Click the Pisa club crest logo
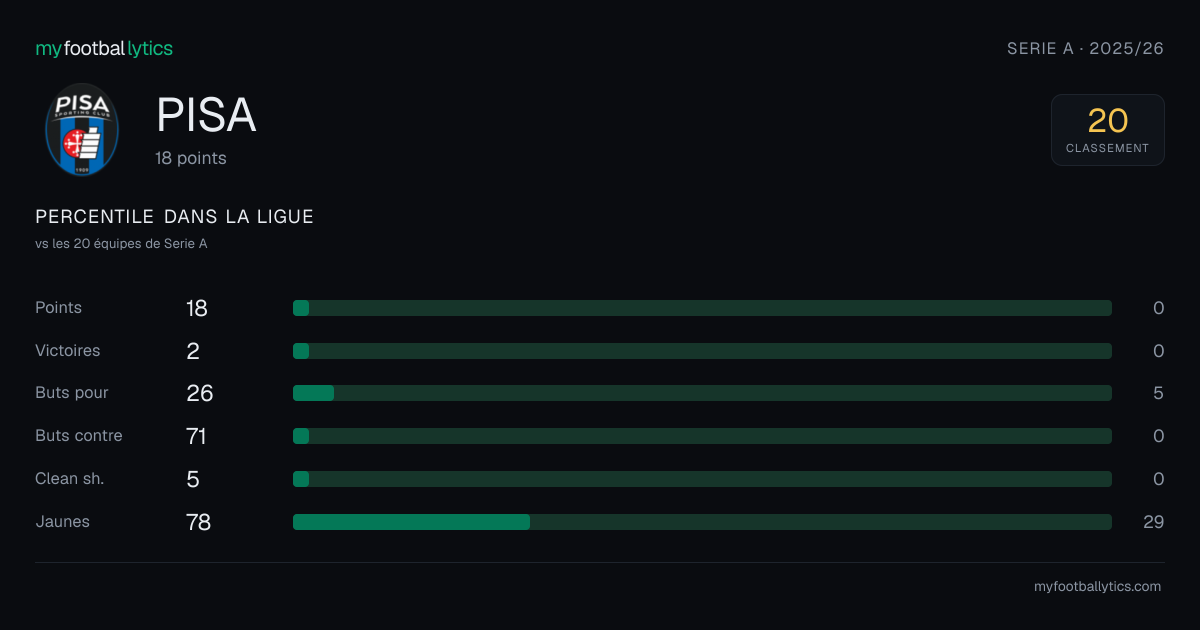 coord(82,130)
